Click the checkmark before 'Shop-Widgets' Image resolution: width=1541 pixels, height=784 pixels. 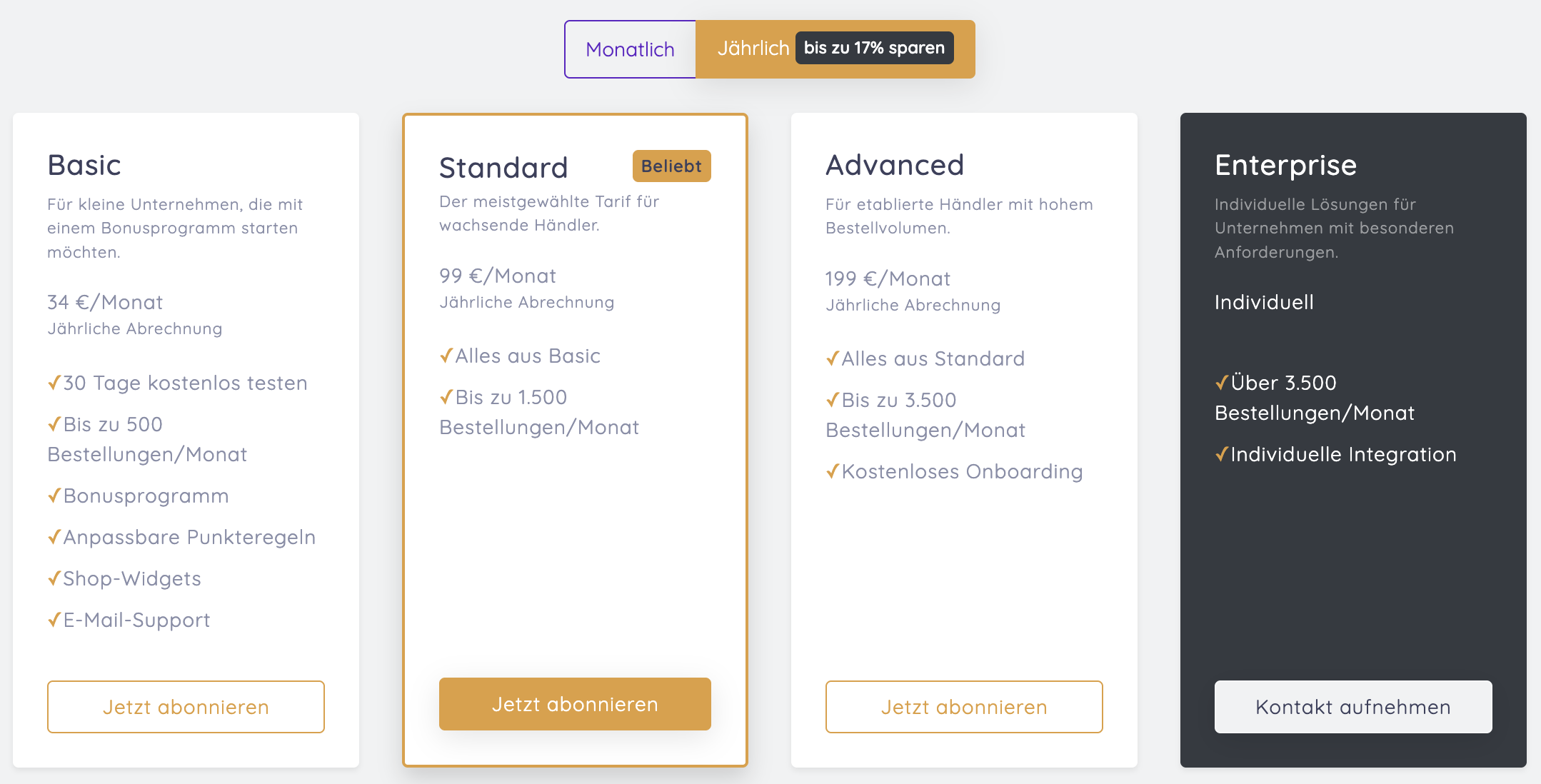point(54,579)
